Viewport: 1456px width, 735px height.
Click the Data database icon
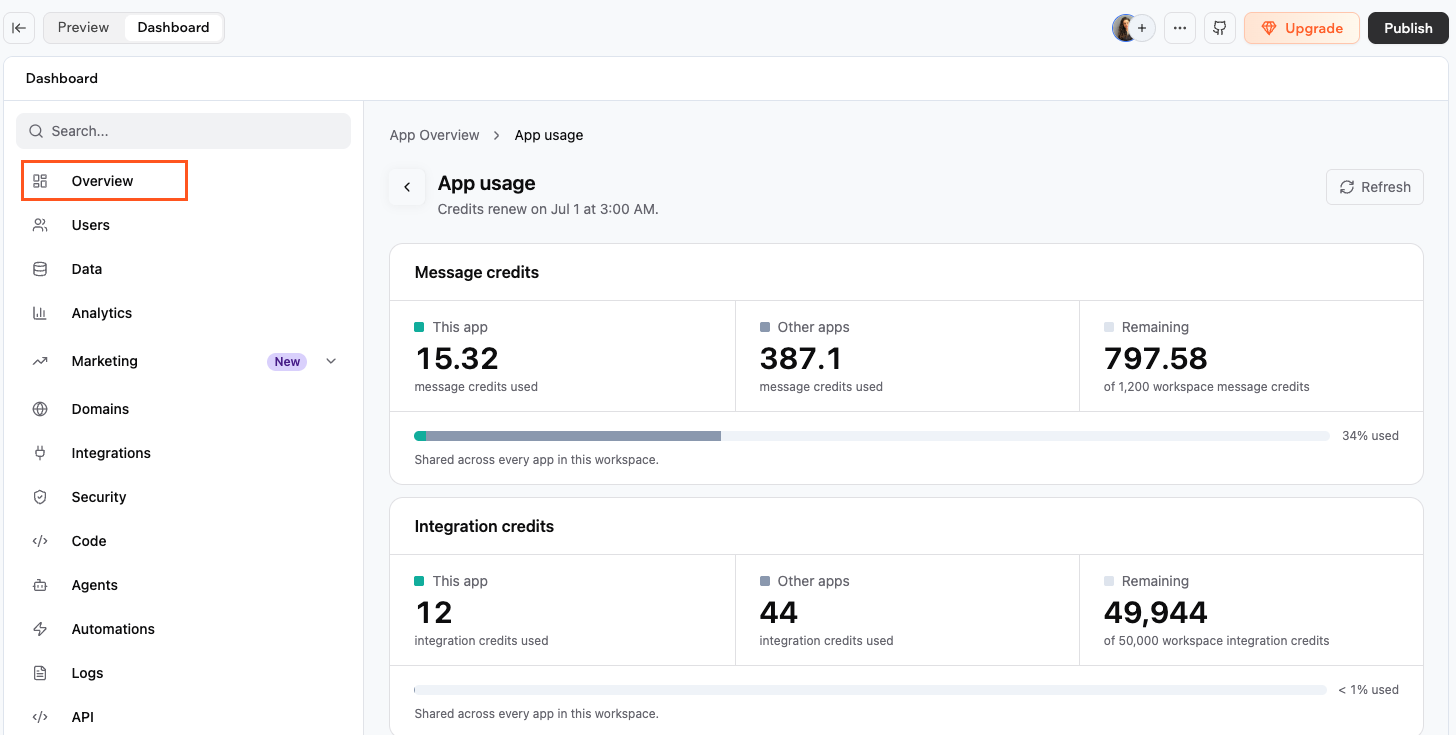click(40, 269)
